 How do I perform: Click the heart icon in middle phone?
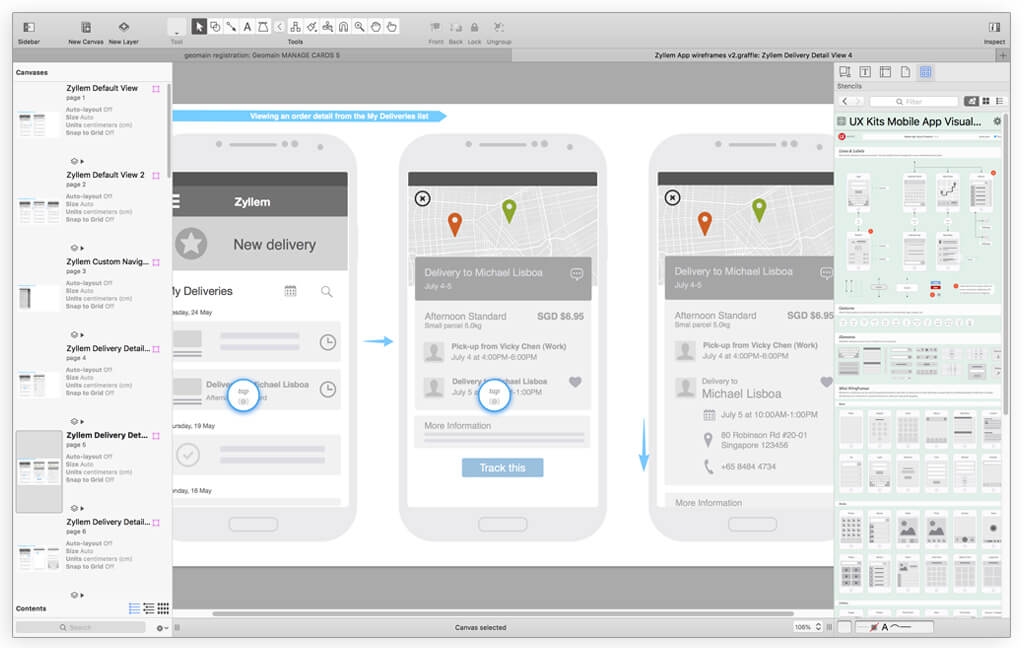tap(575, 382)
